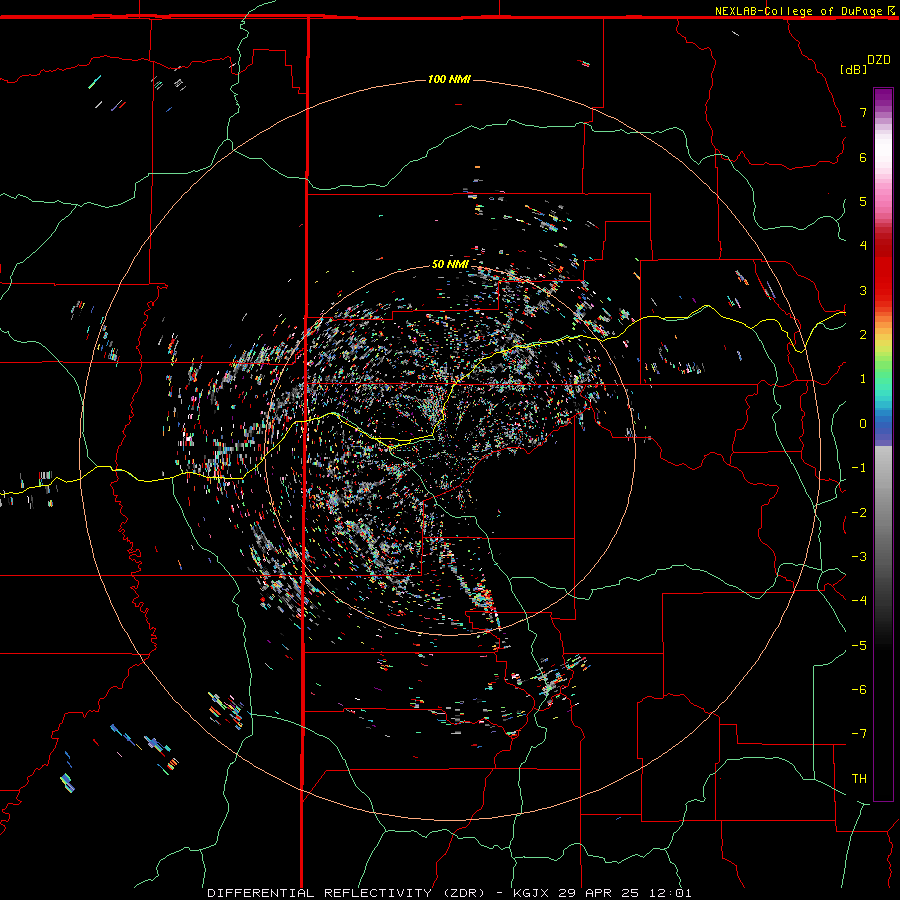Click the 3 tick label on the scale
This screenshot has width=900, height=900.
point(863,290)
